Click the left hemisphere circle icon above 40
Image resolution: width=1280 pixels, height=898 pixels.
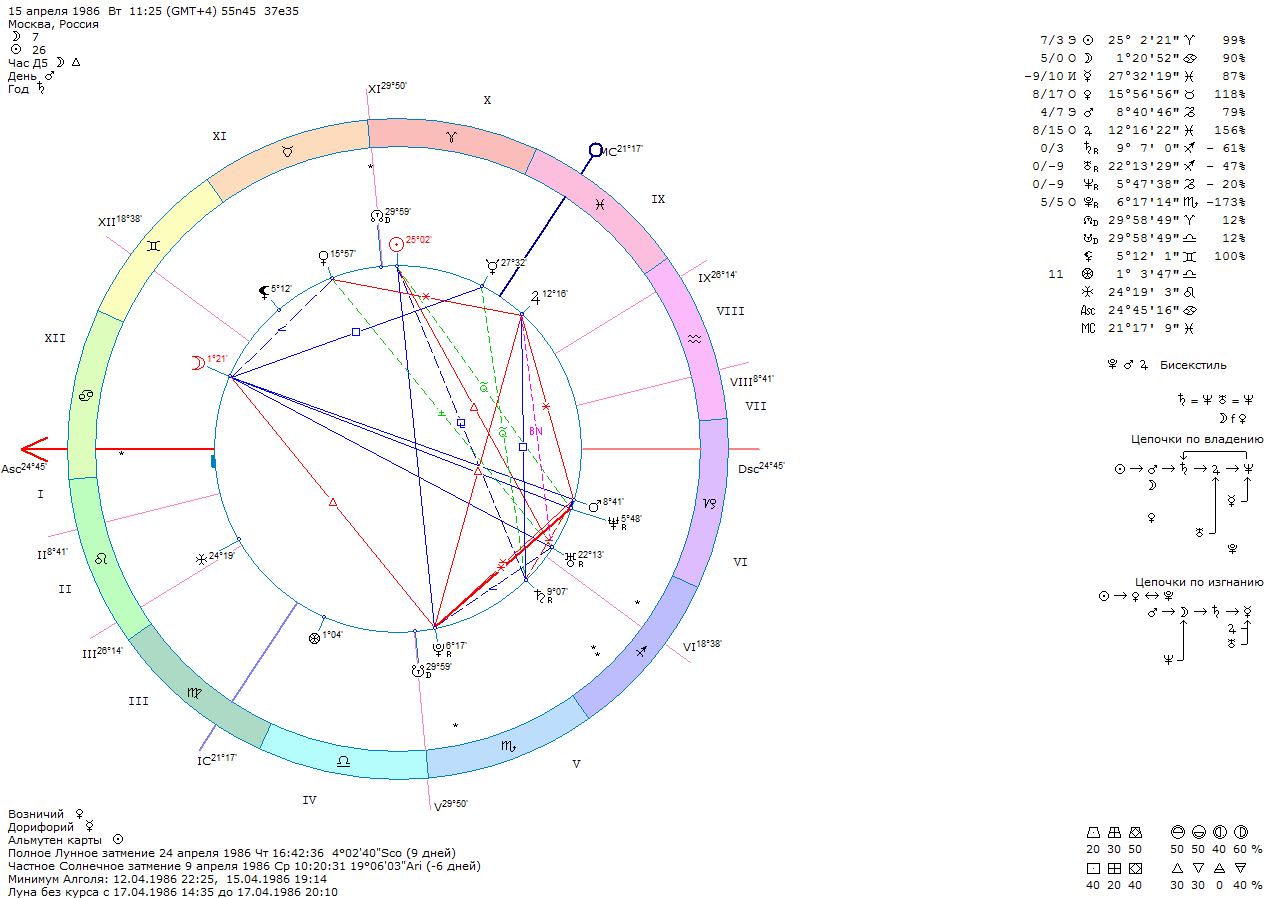[x=1219, y=832]
